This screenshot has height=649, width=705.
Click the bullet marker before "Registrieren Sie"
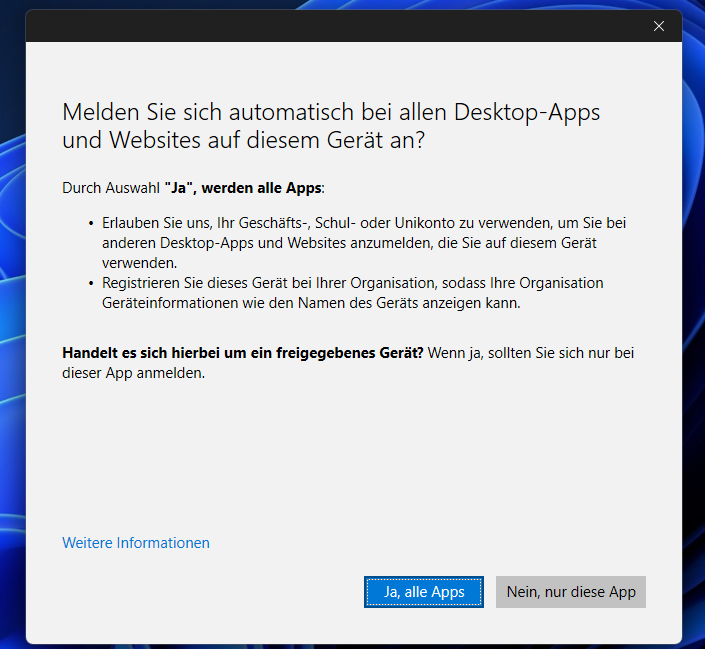[91, 283]
